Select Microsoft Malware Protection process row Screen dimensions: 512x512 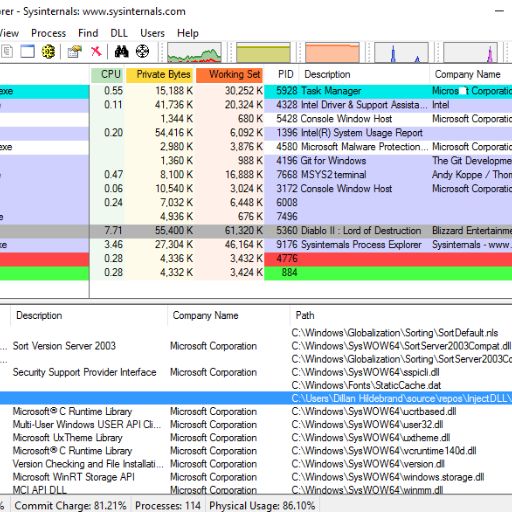tap(256, 147)
